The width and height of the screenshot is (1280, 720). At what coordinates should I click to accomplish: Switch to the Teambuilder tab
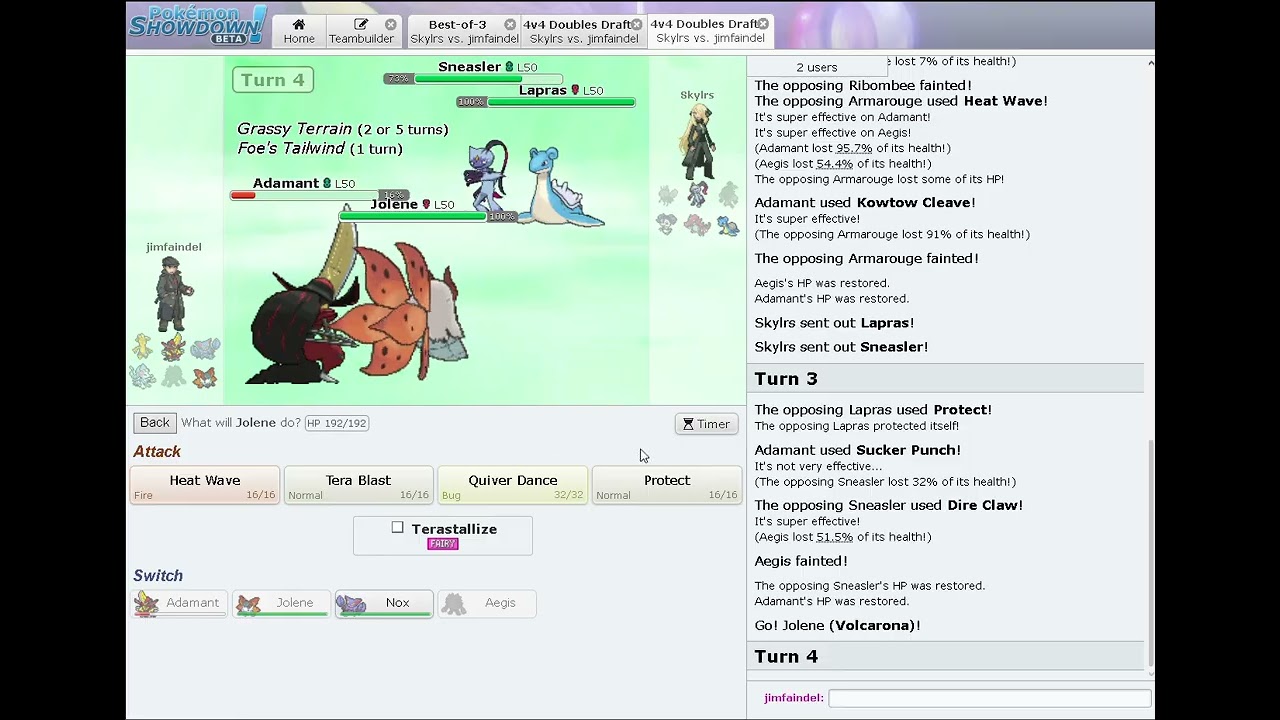[361, 30]
